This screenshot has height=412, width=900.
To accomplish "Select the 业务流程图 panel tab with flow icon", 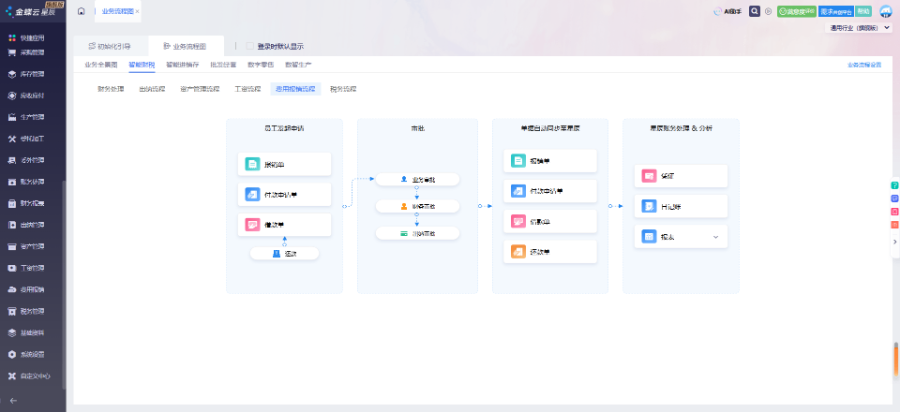I will coord(185,46).
